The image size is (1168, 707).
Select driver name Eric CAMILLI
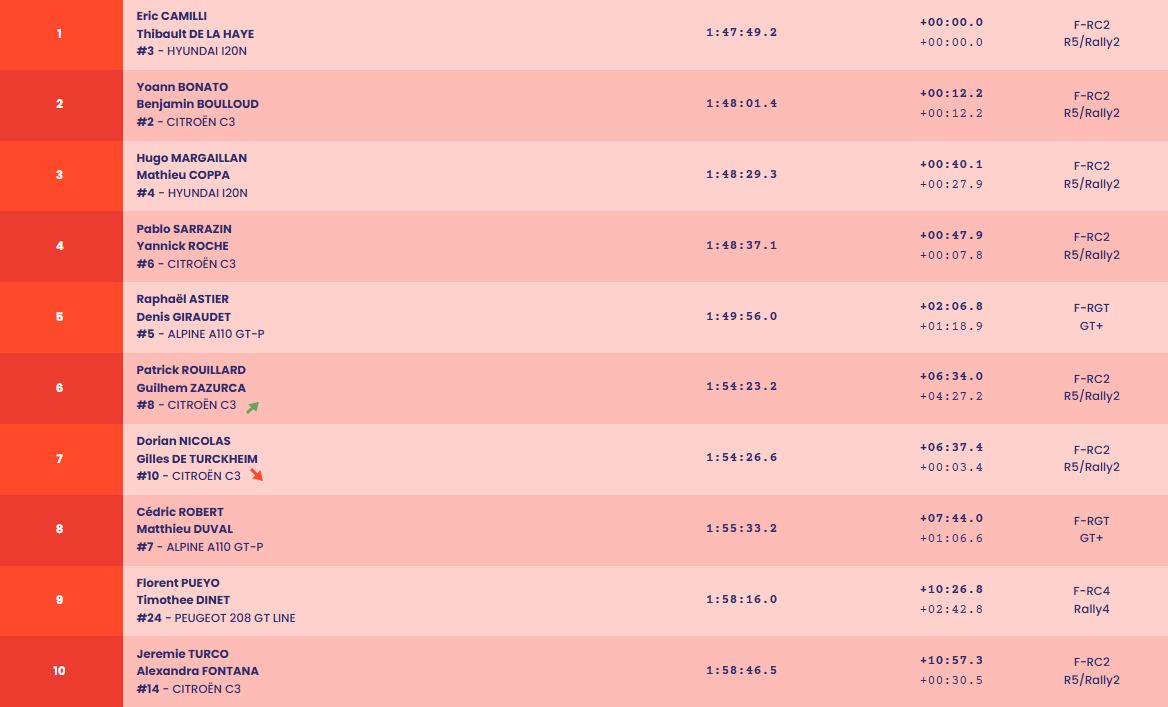[x=172, y=16]
